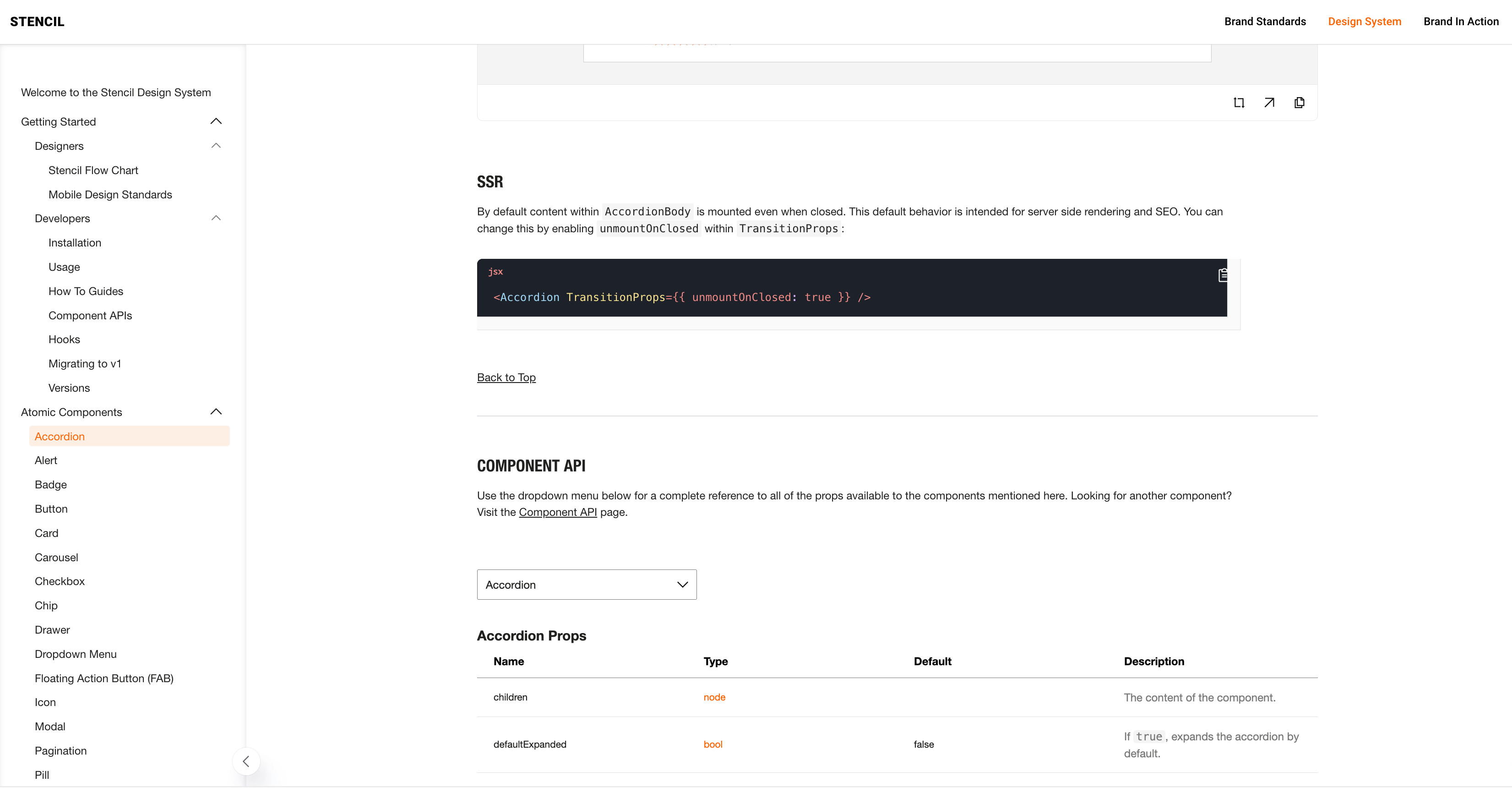Image resolution: width=1512 pixels, height=788 pixels.
Task: Open Migrating to v1
Action: pos(85,363)
